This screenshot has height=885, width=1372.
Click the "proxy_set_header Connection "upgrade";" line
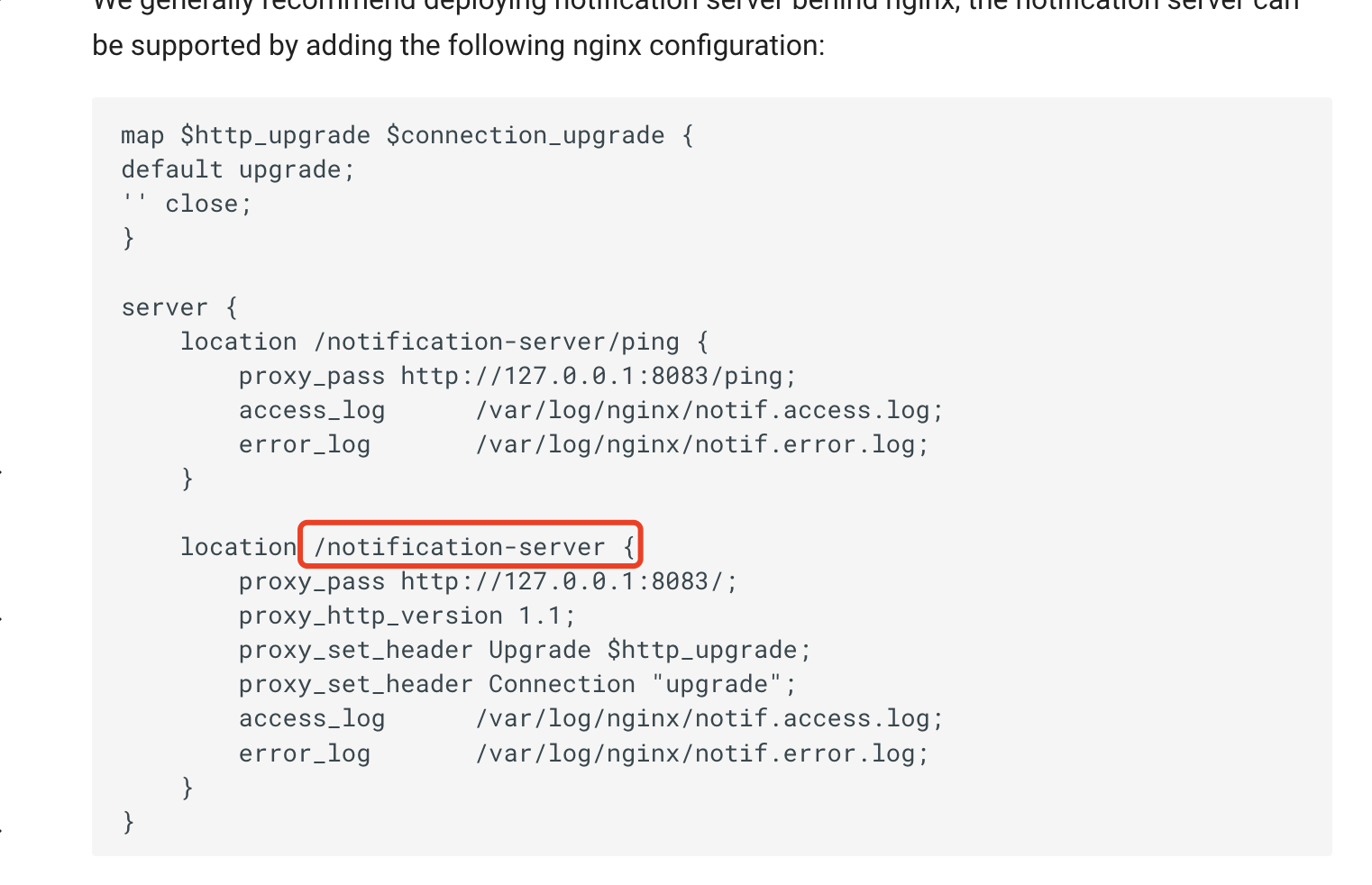(517, 684)
